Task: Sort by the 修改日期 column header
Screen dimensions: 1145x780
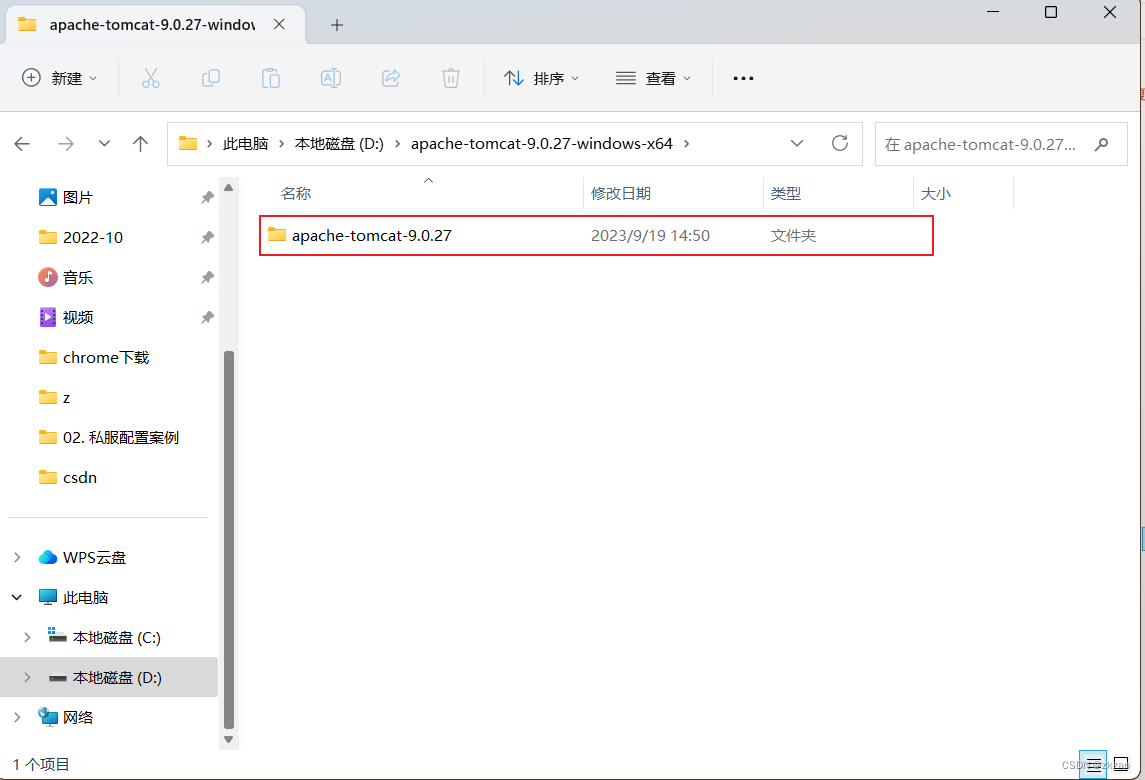Action: click(621, 194)
